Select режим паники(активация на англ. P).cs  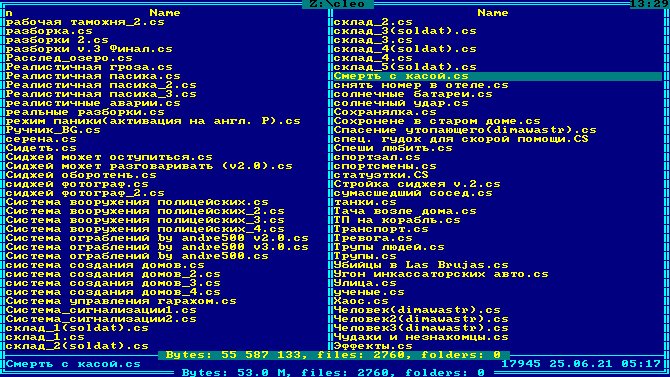click(153, 121)
